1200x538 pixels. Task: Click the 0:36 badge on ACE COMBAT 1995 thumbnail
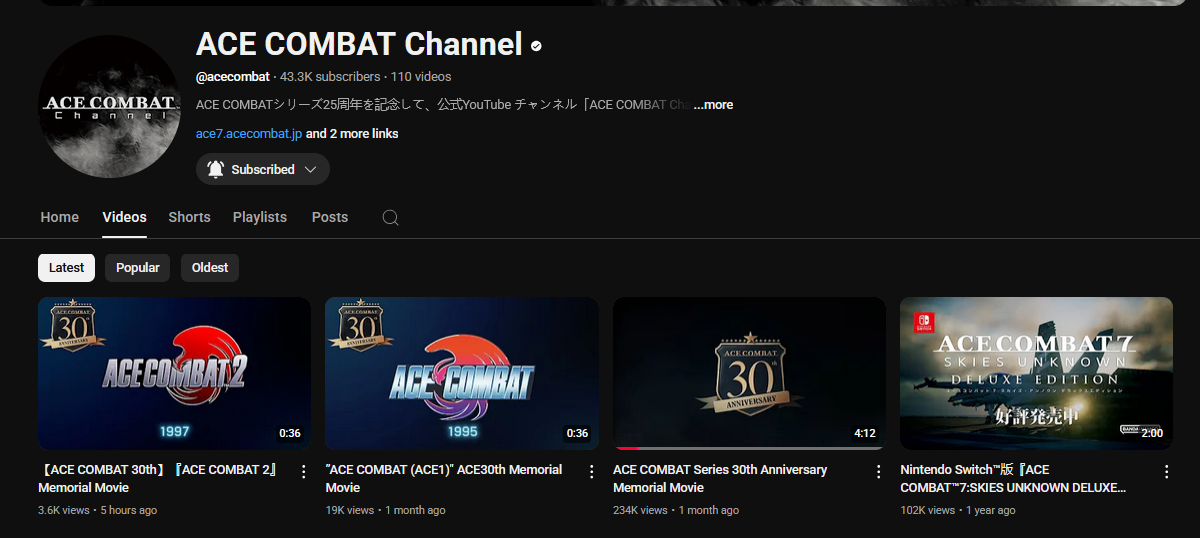coord(577,433)
